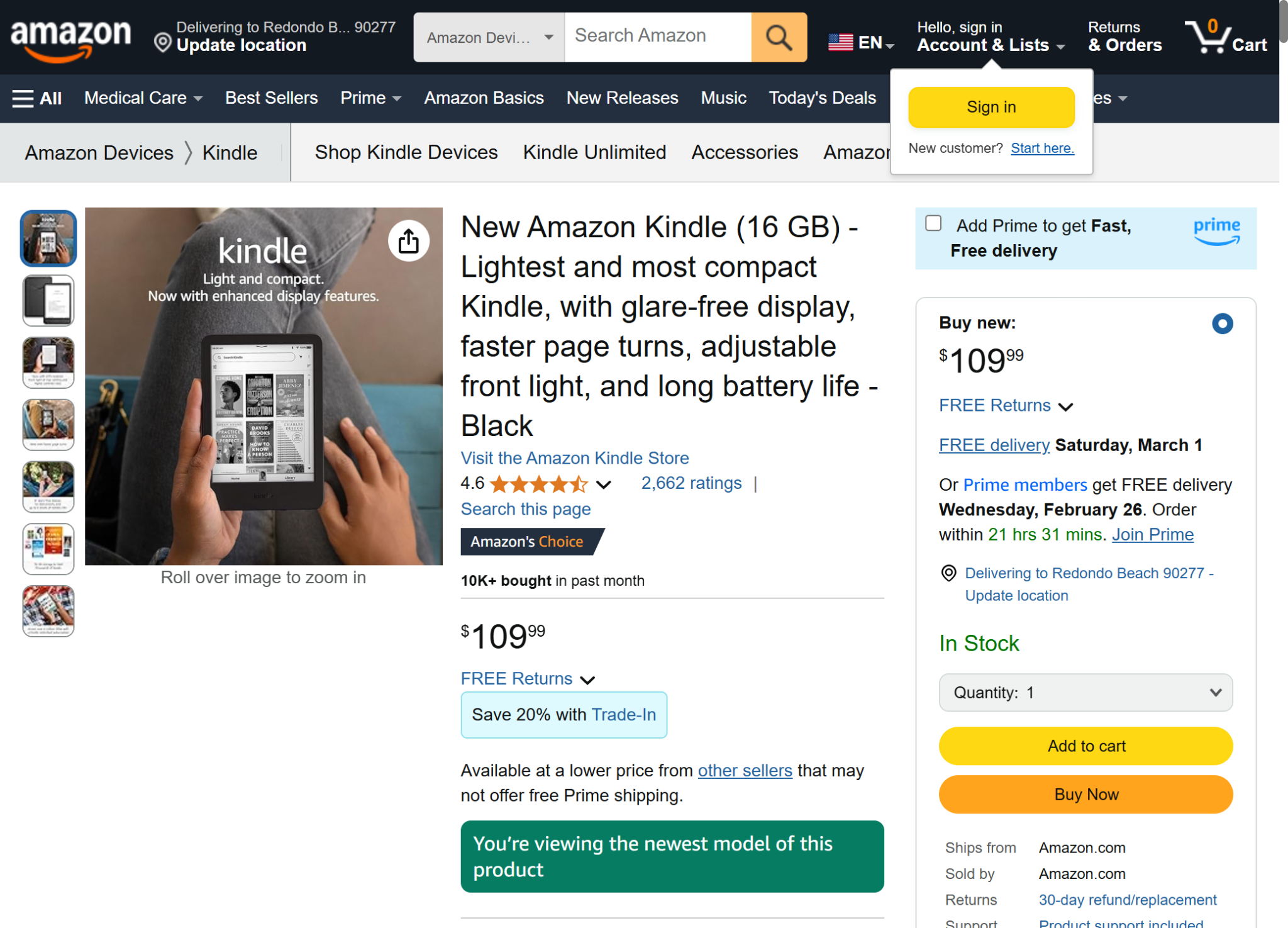Go to Kindle Unlimited tab

[594, 152]
